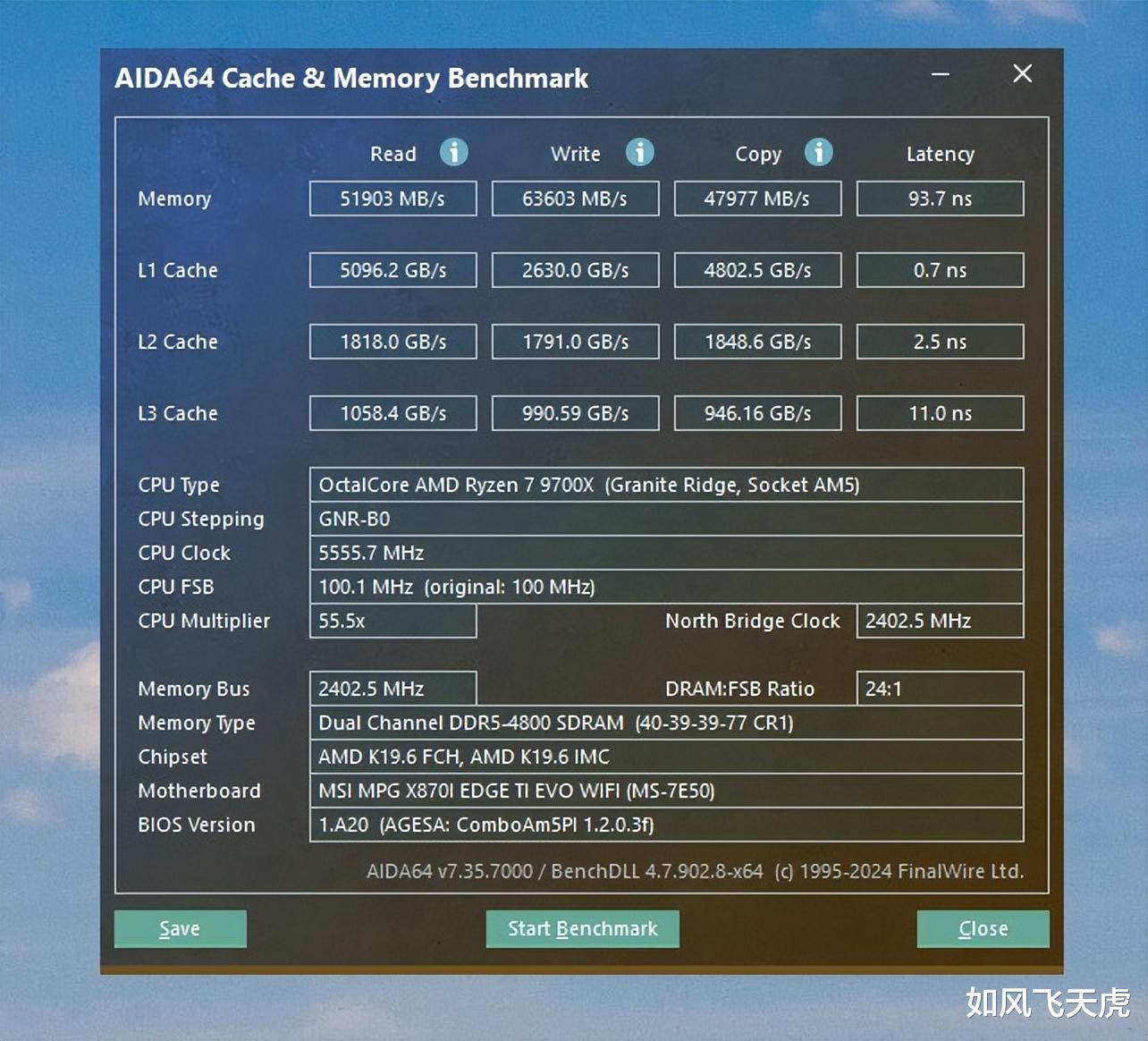1148x1041 pixels.
Task: Click the DRAM:FSB Ratio value 24:1
Action: tap(941, 689)
